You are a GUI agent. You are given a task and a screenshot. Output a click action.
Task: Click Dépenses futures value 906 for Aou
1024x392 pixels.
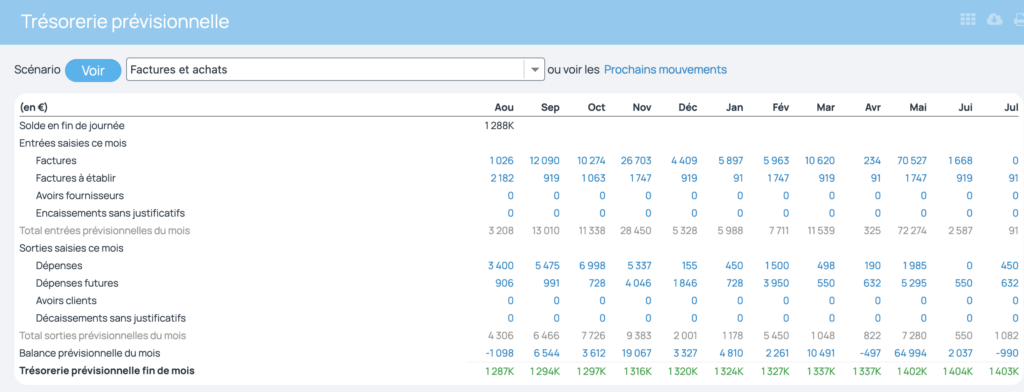pyautogui.click(x=504, y=284)
